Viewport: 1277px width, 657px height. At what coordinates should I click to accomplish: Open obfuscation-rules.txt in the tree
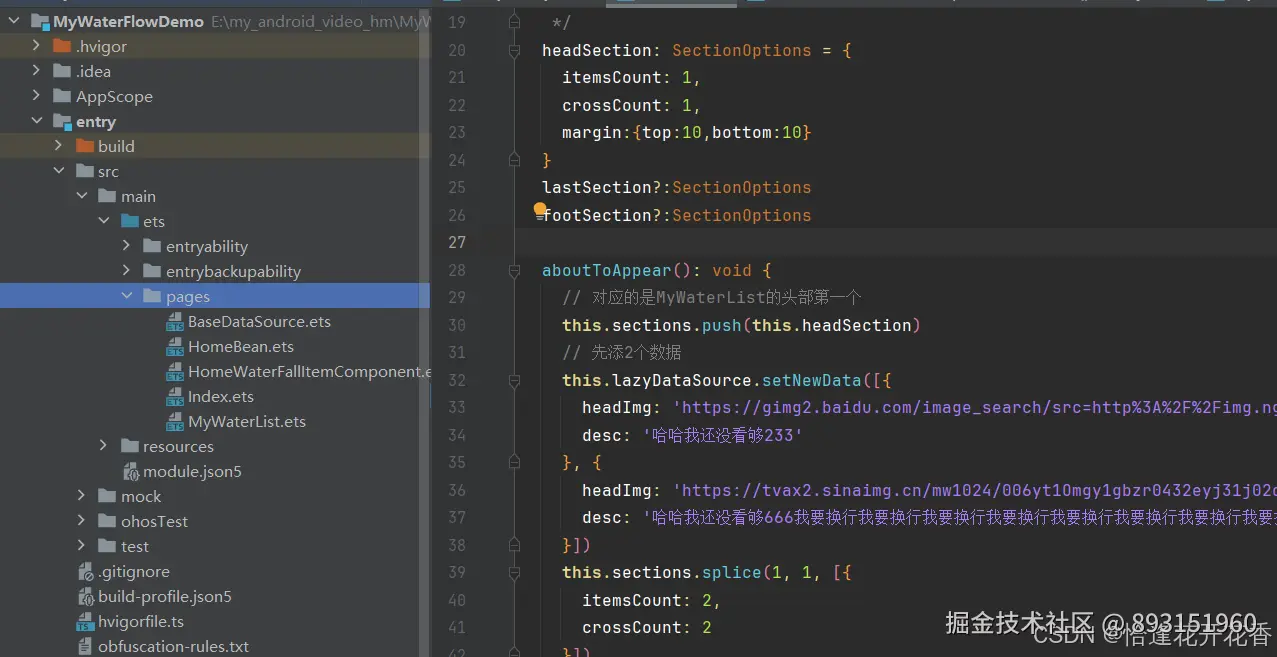(173, 647)
